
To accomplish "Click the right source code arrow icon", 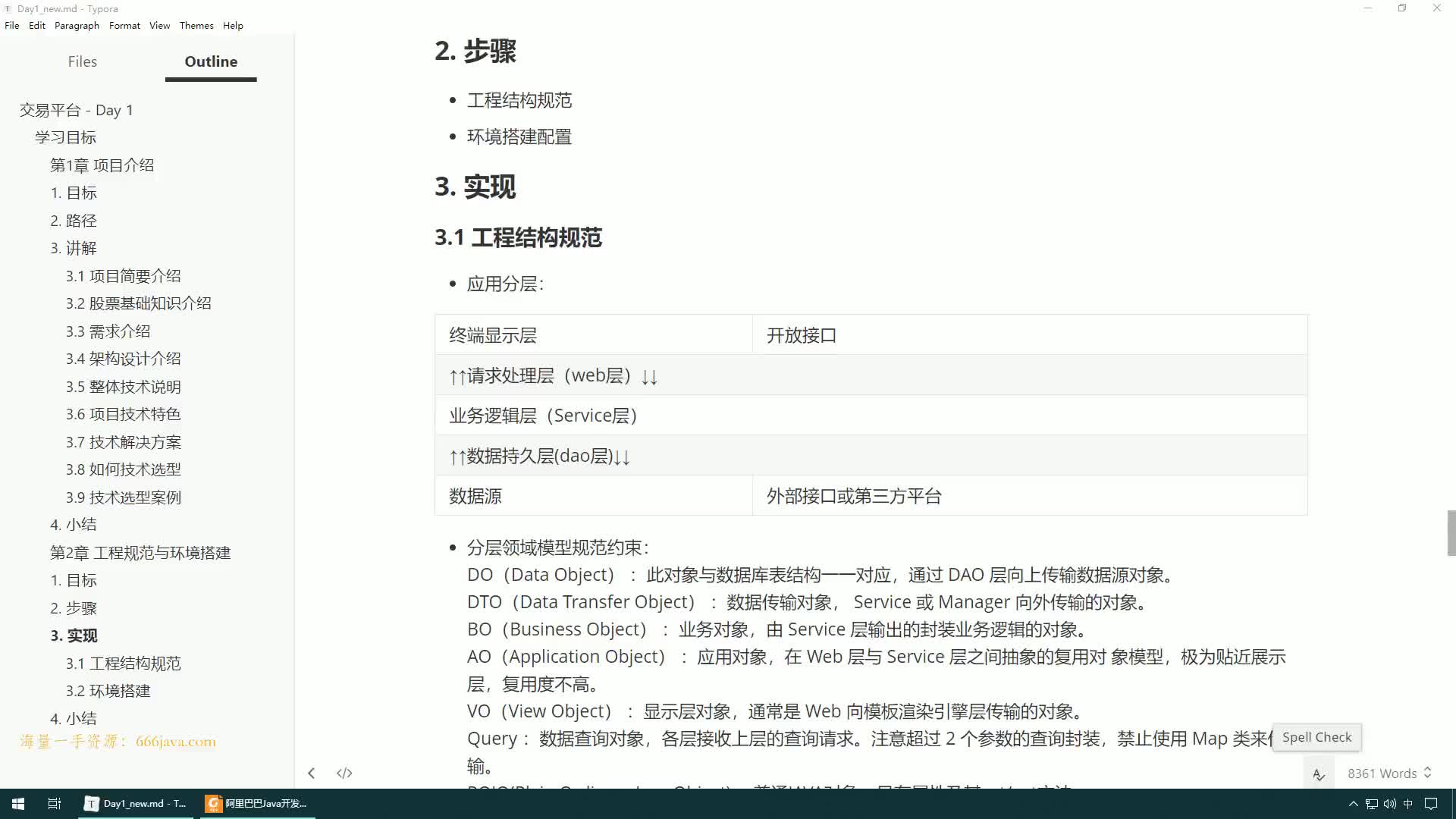I will pos(344,772).
